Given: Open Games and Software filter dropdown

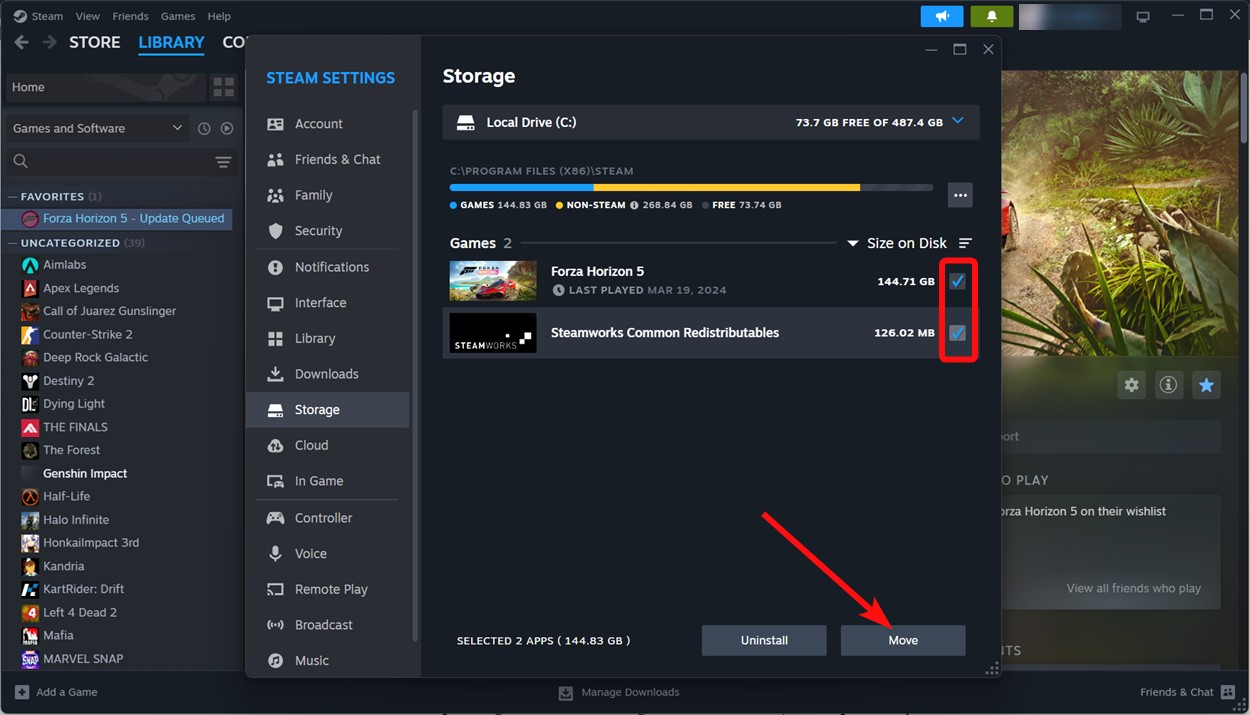Looking at the screenshot, I should 97,128.
